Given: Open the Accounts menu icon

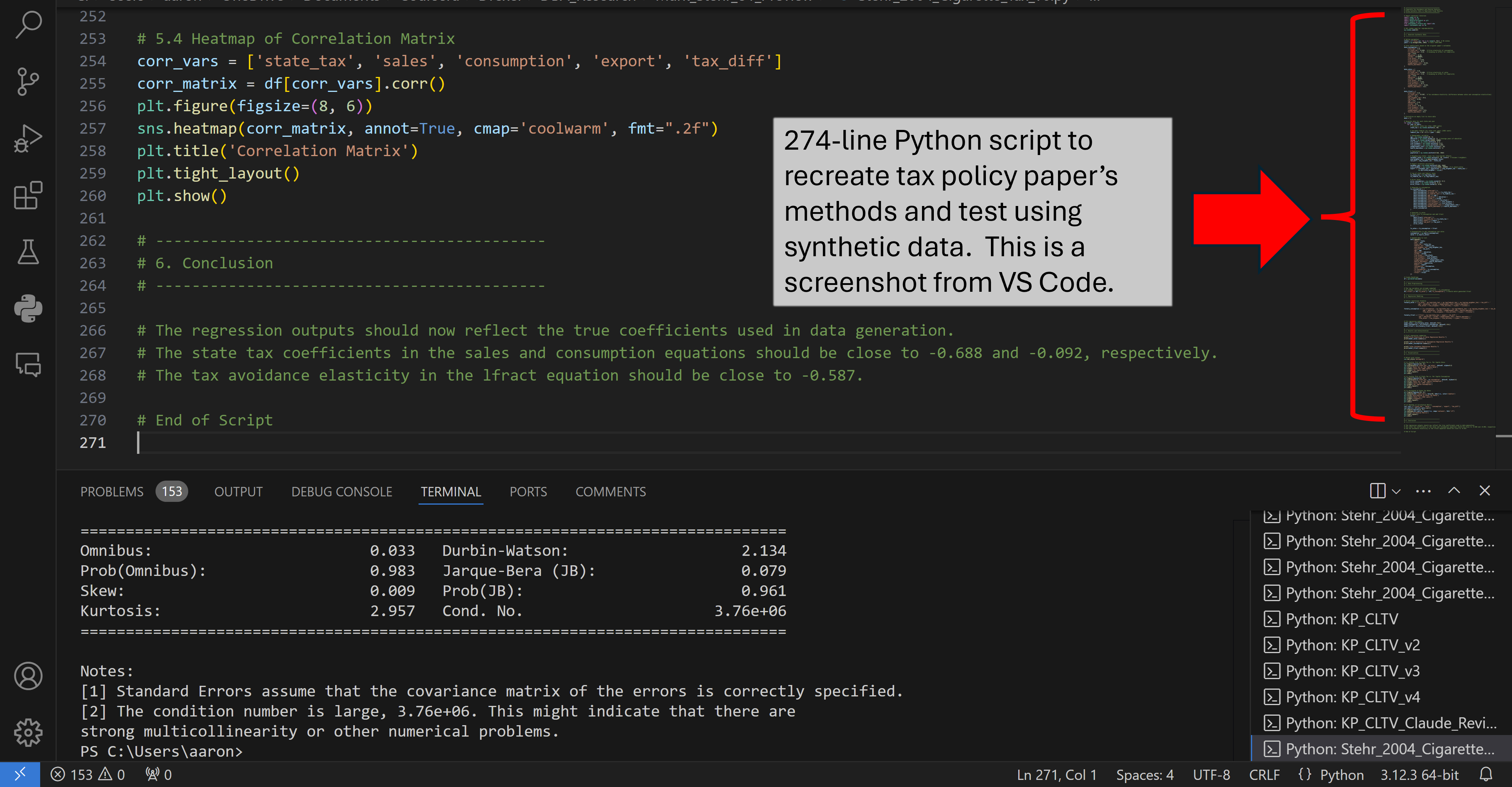Looking at the screenshot, I should click(28, 676).
